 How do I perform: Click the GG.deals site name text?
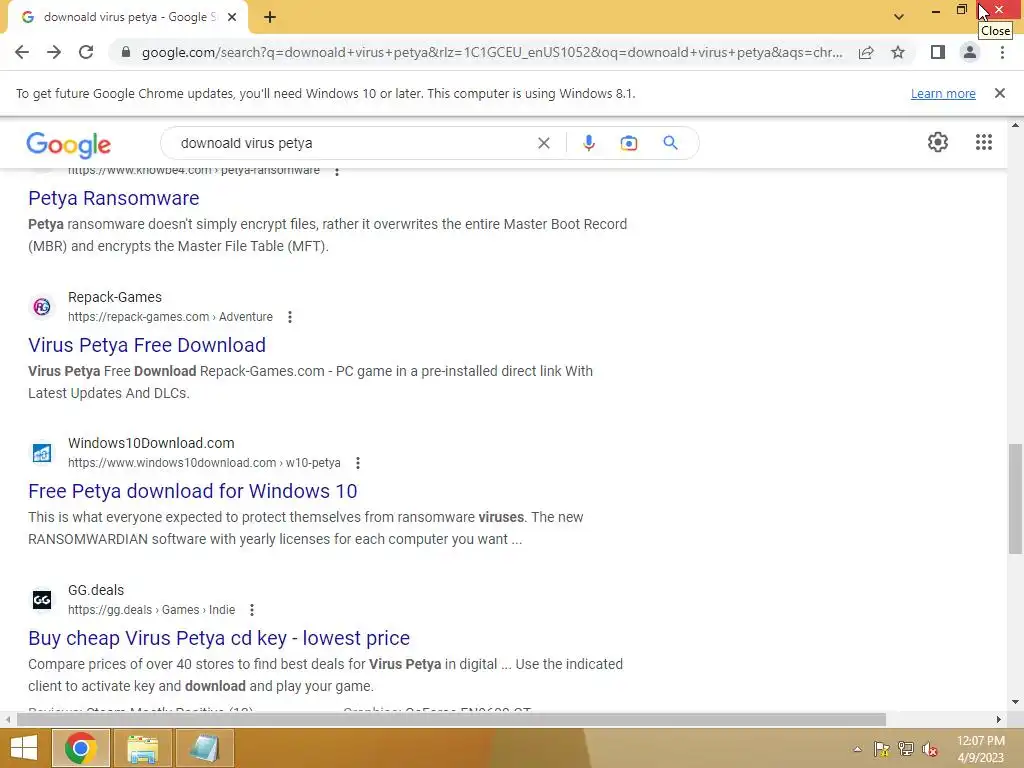(x=96, y=590)
